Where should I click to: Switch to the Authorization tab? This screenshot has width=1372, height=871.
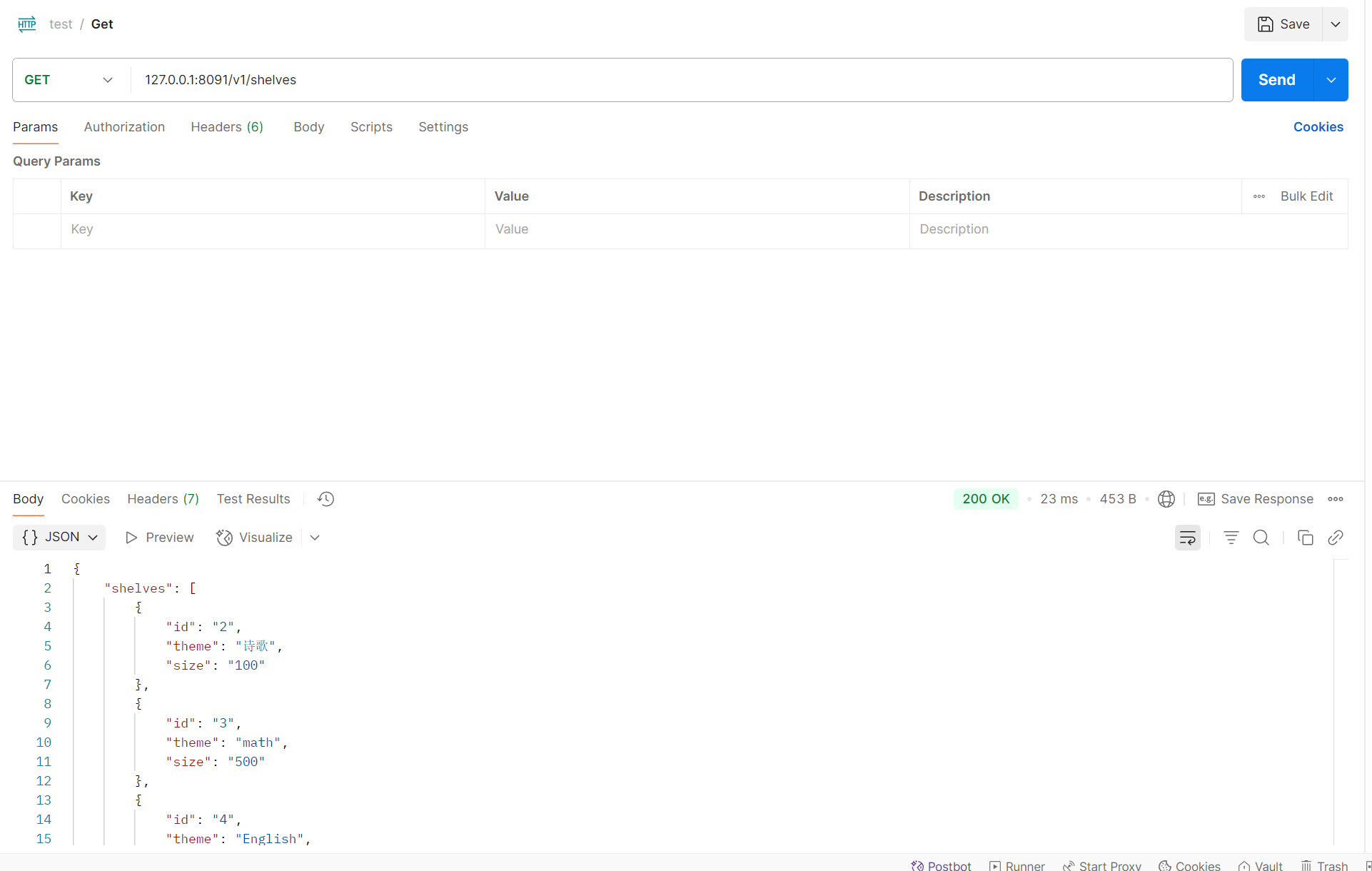click(x=124, y=127)
